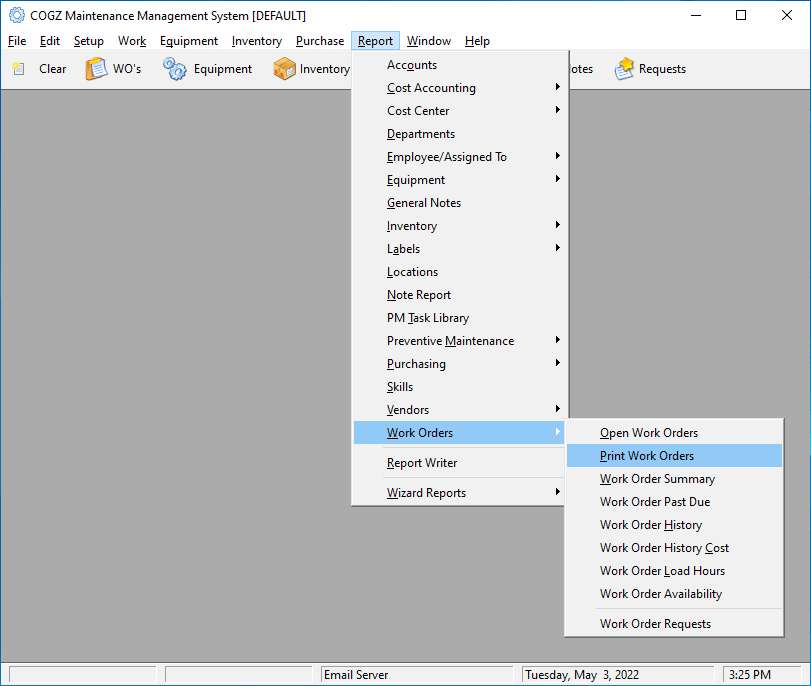The width and height of the screenshot is (811, 686).
Task: Click the COGZ app gear icon
Action: (17, 16)
